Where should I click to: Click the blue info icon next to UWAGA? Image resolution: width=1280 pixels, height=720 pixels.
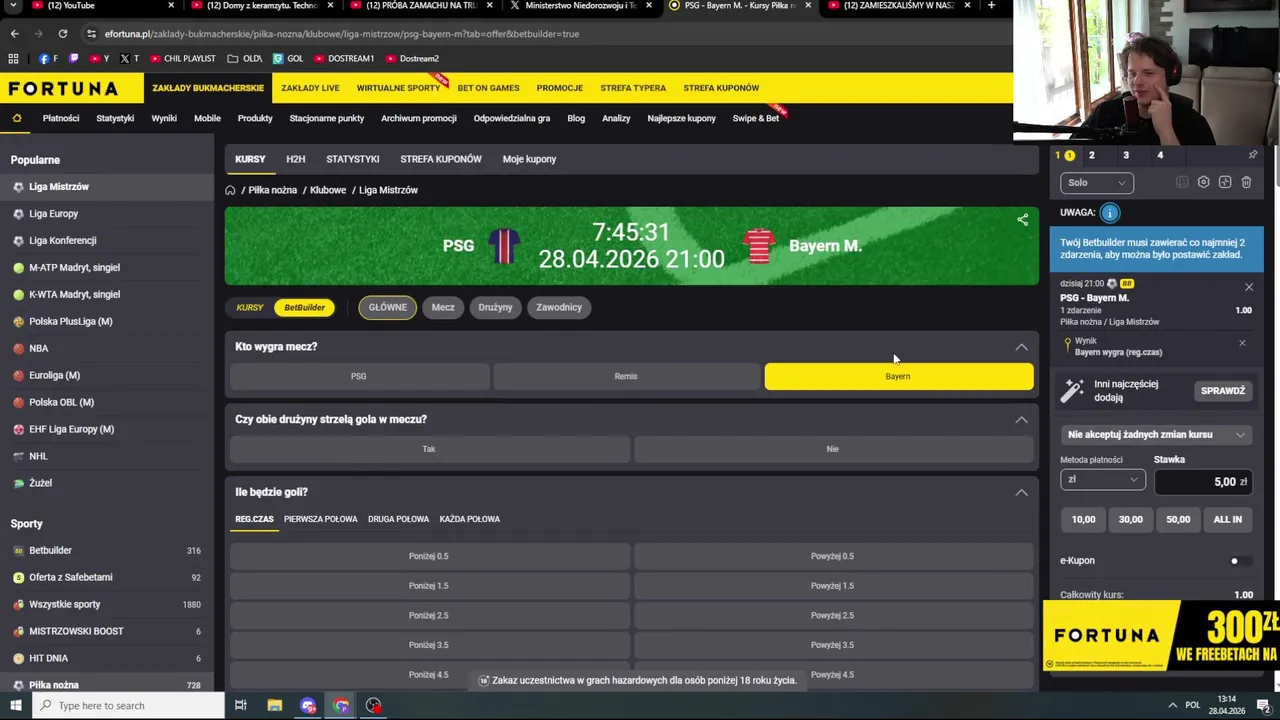[x=1109, y=213]
